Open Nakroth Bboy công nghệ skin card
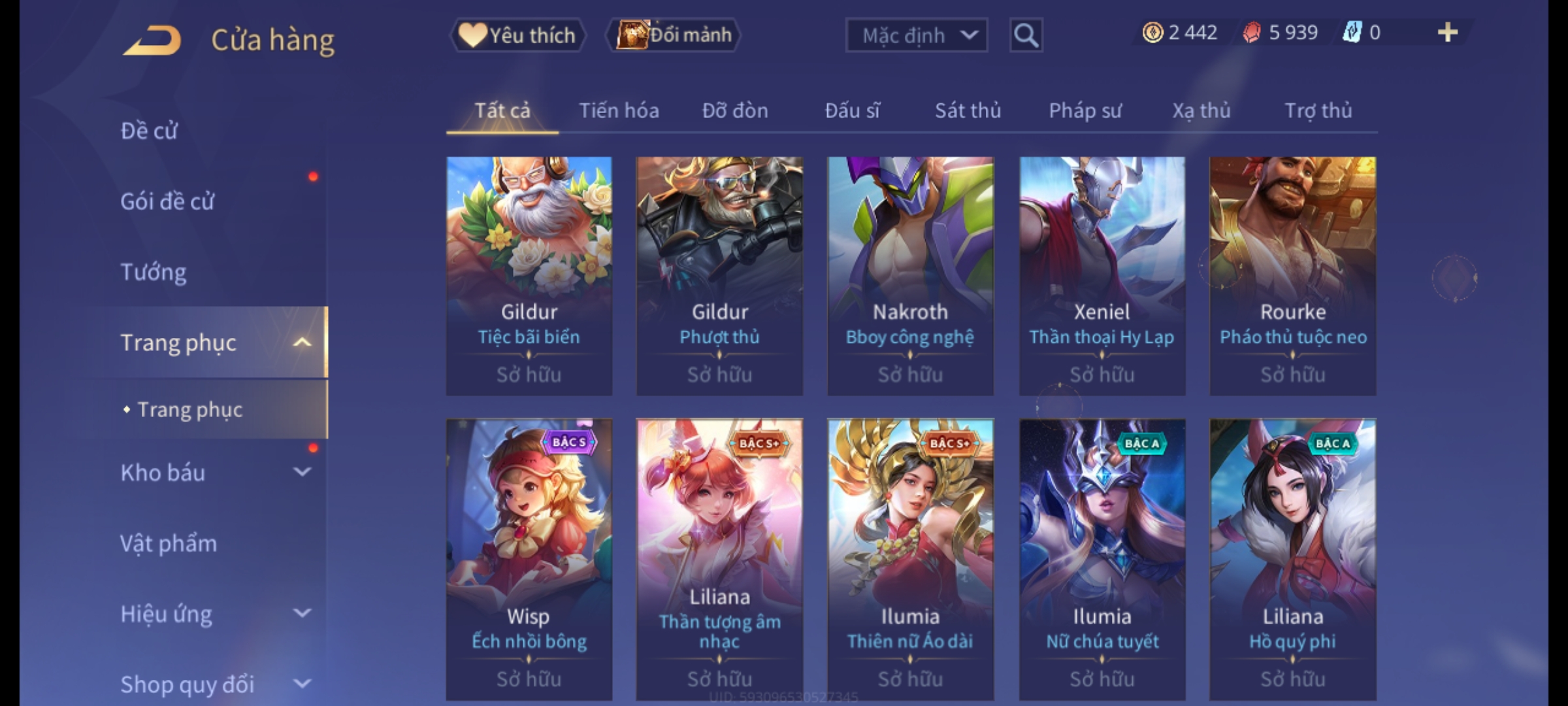The height and width of the screenshot is (706, 1568). point(910,276)
